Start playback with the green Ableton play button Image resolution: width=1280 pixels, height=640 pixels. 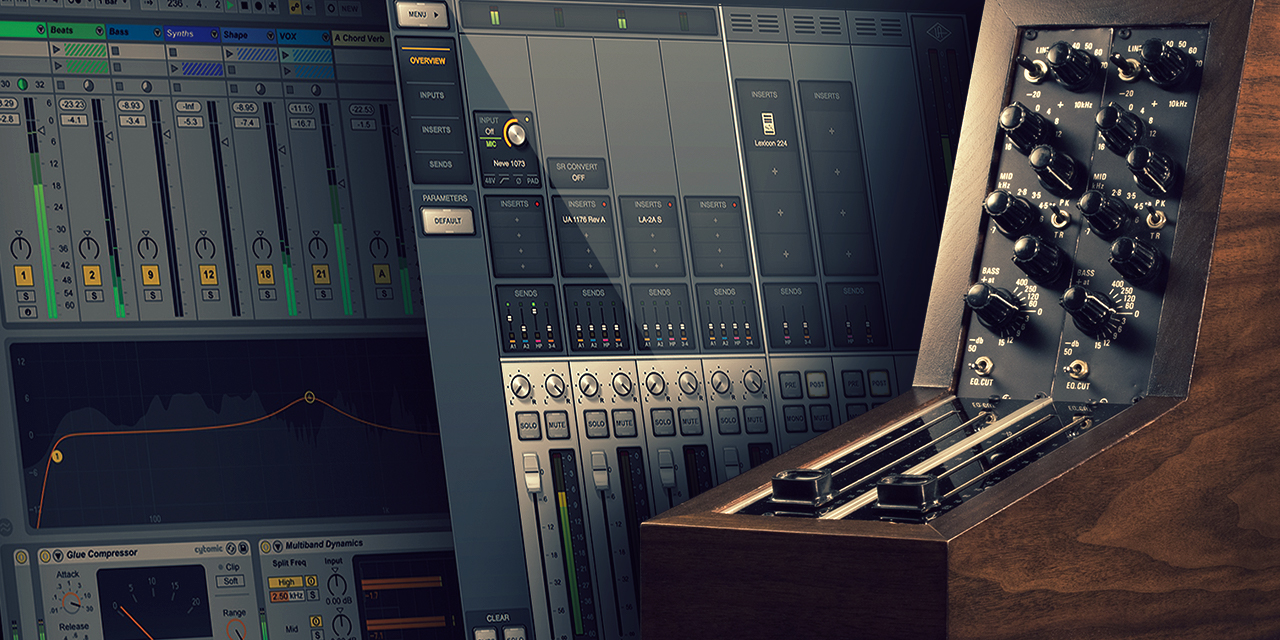click(230, 5)
